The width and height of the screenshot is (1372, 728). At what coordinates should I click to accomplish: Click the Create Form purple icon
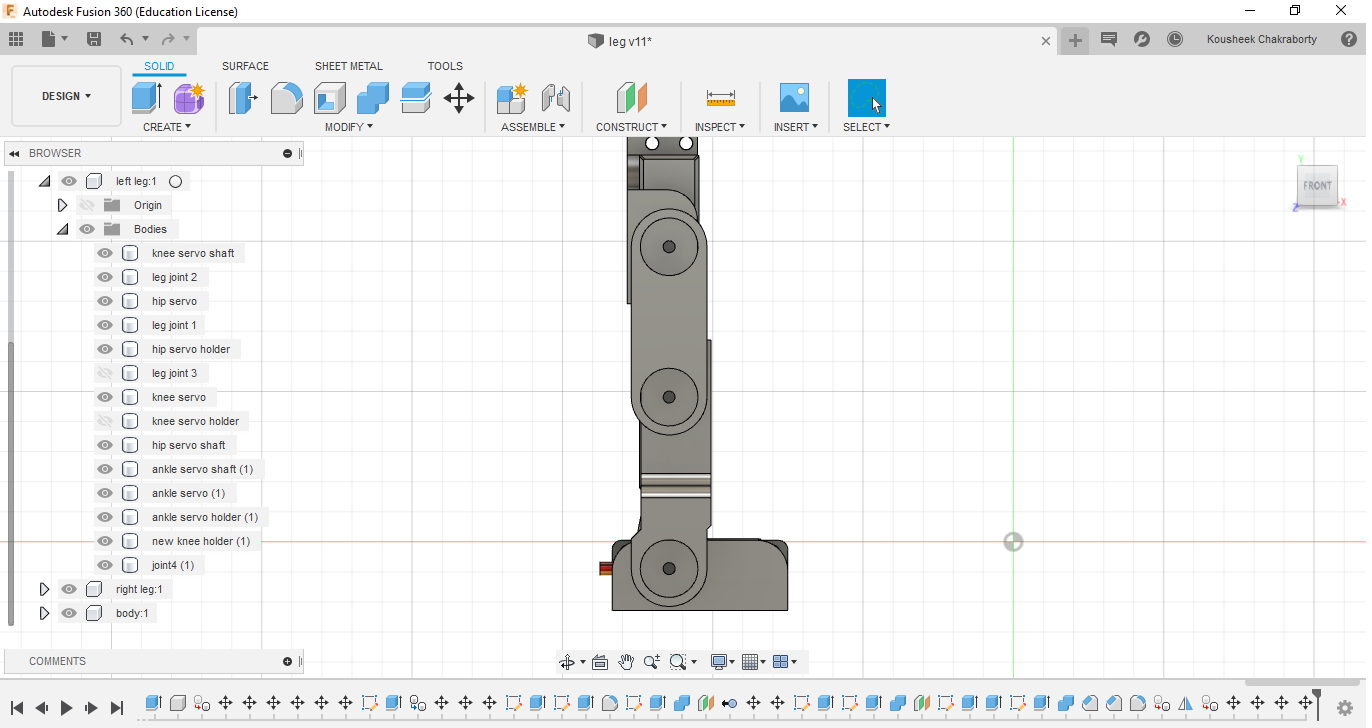(x=189, y=98)
